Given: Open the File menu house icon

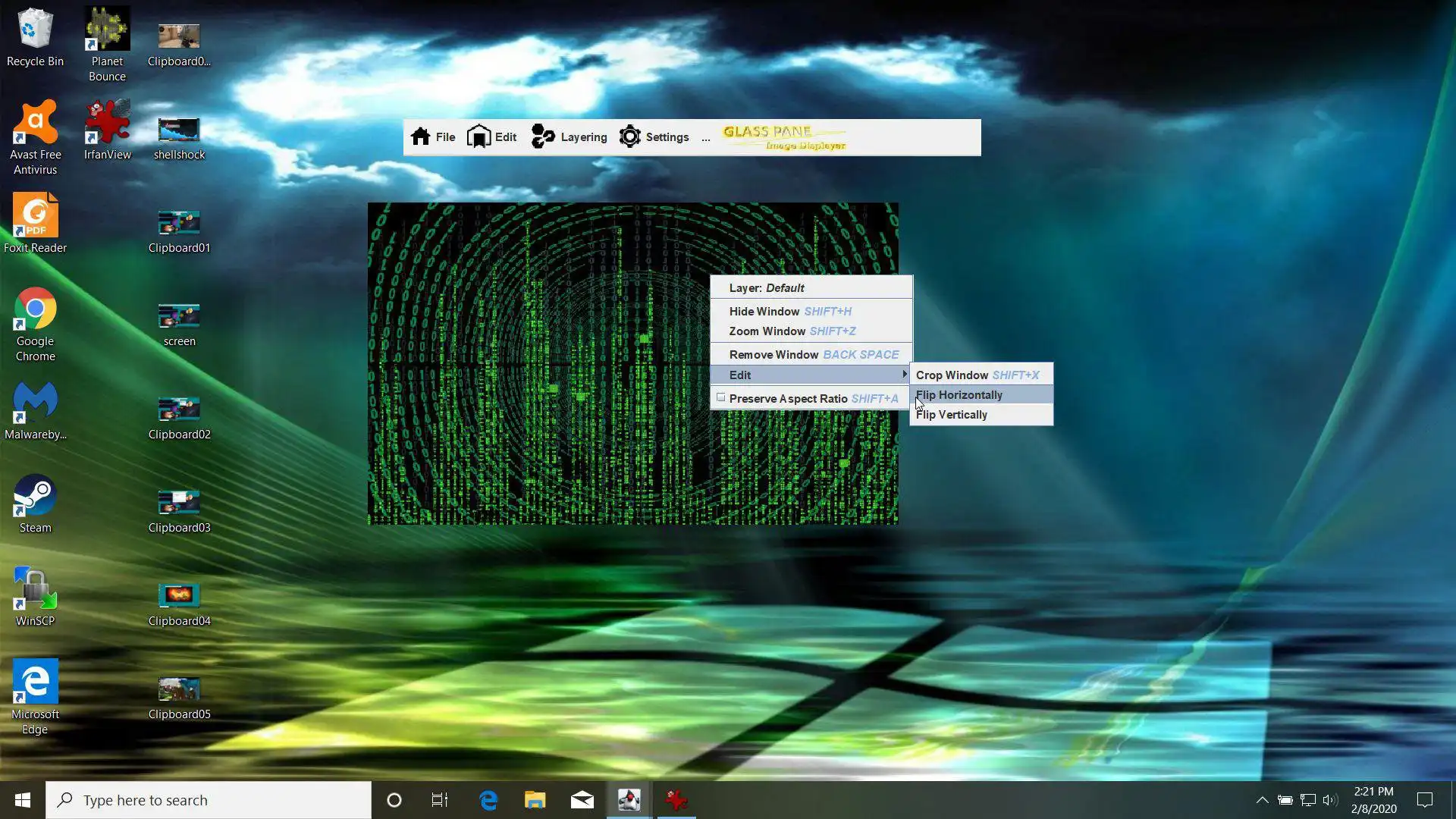Looking at the screenshot, I should coord(421,136).
